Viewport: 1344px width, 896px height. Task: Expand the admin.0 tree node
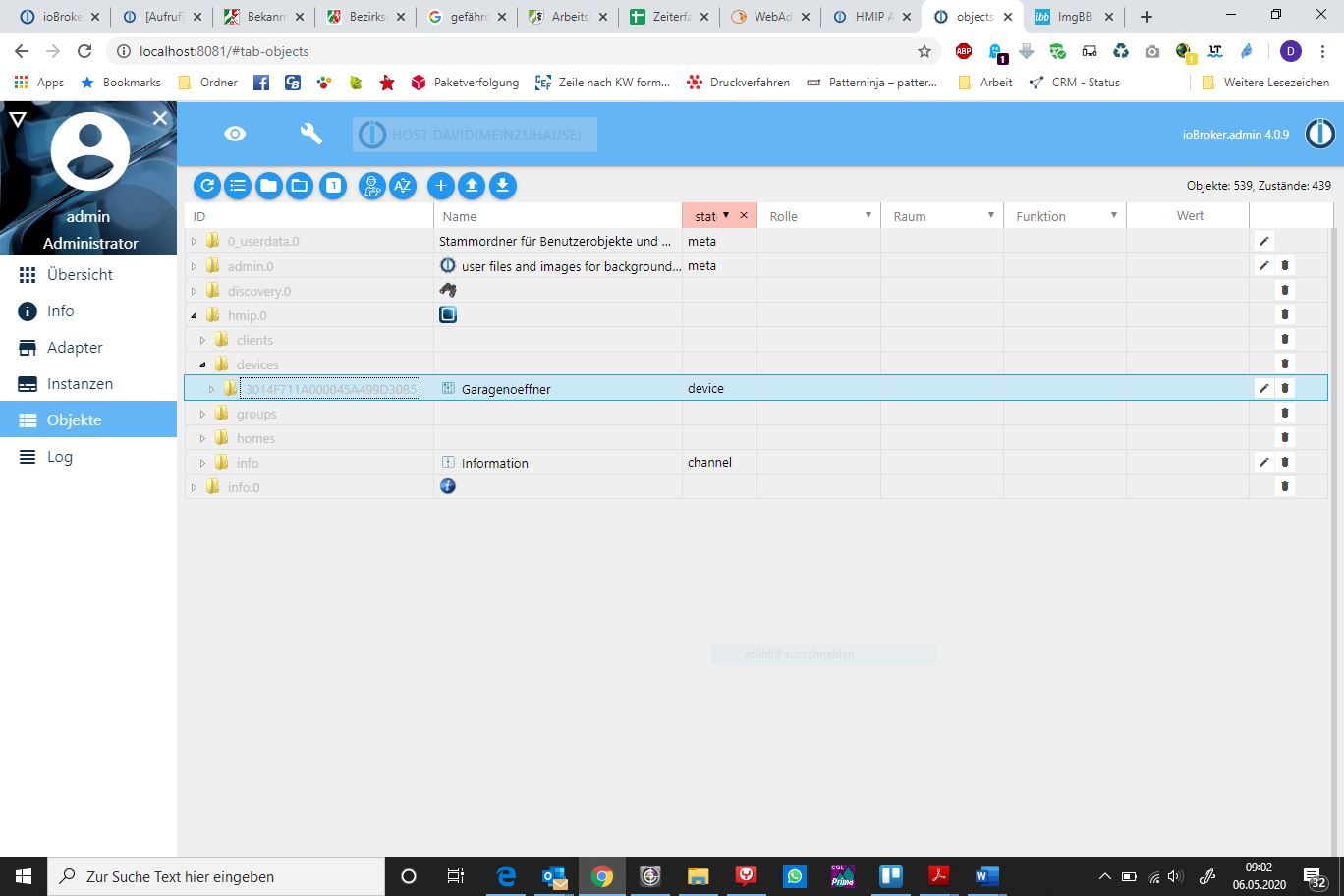194,265
